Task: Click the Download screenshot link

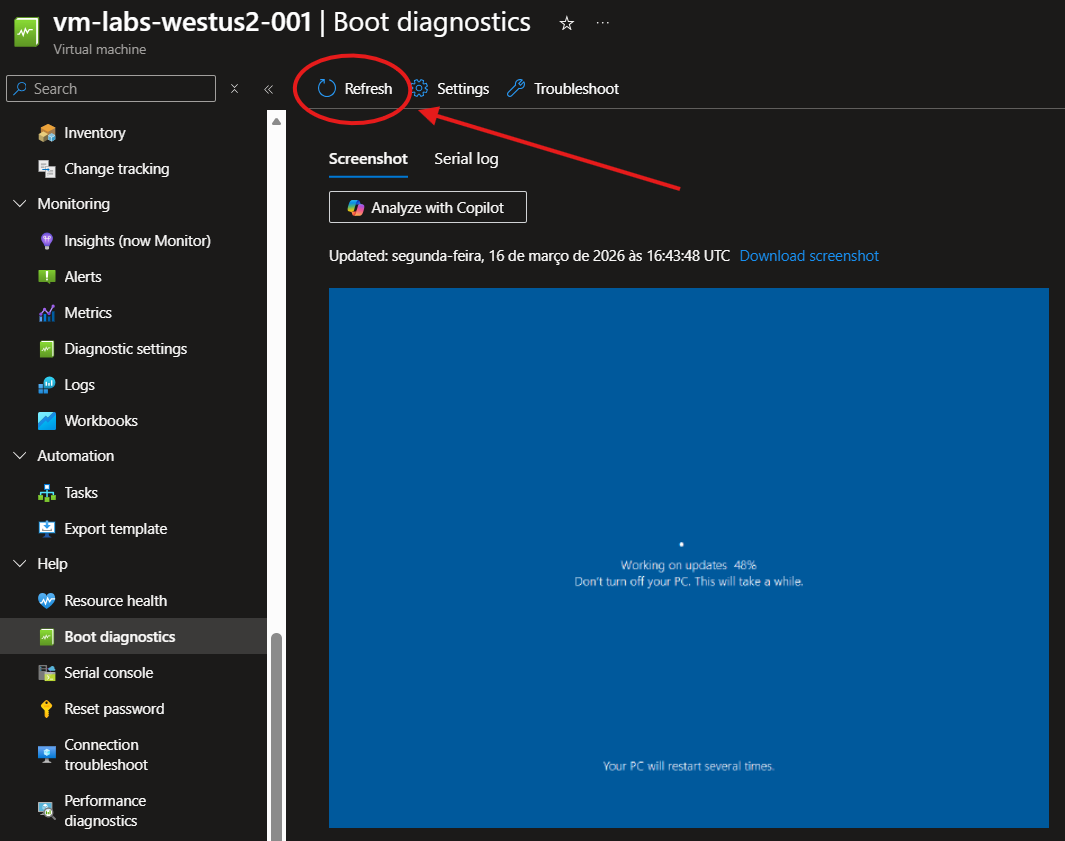Action: click(809, 256)
